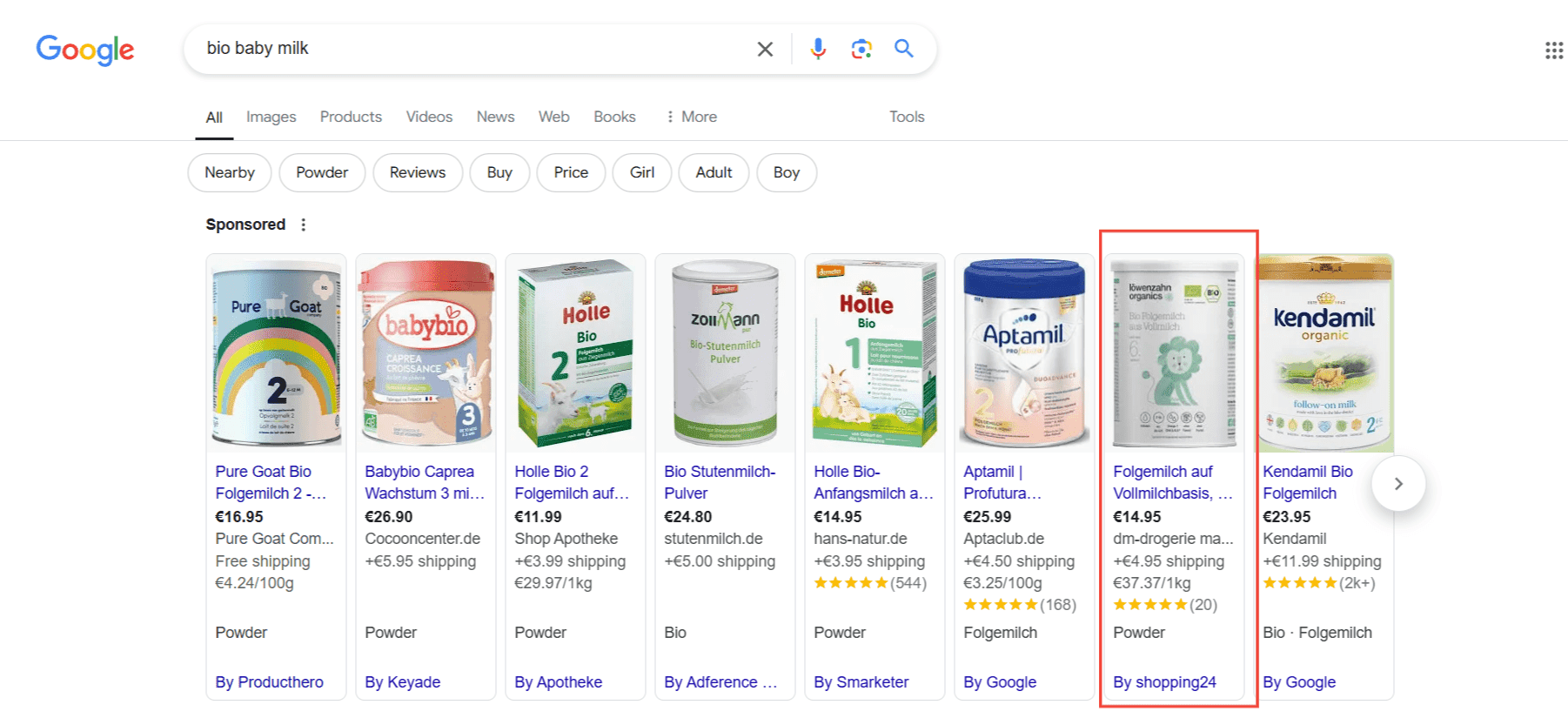Click the By Smarketer link

click(x=861, y=682)
